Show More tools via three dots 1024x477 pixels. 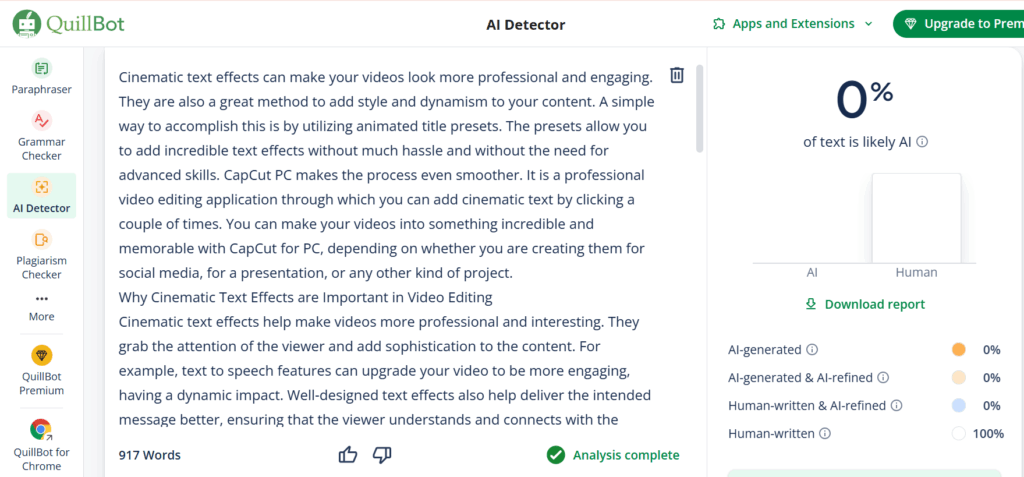pos(42,299)
